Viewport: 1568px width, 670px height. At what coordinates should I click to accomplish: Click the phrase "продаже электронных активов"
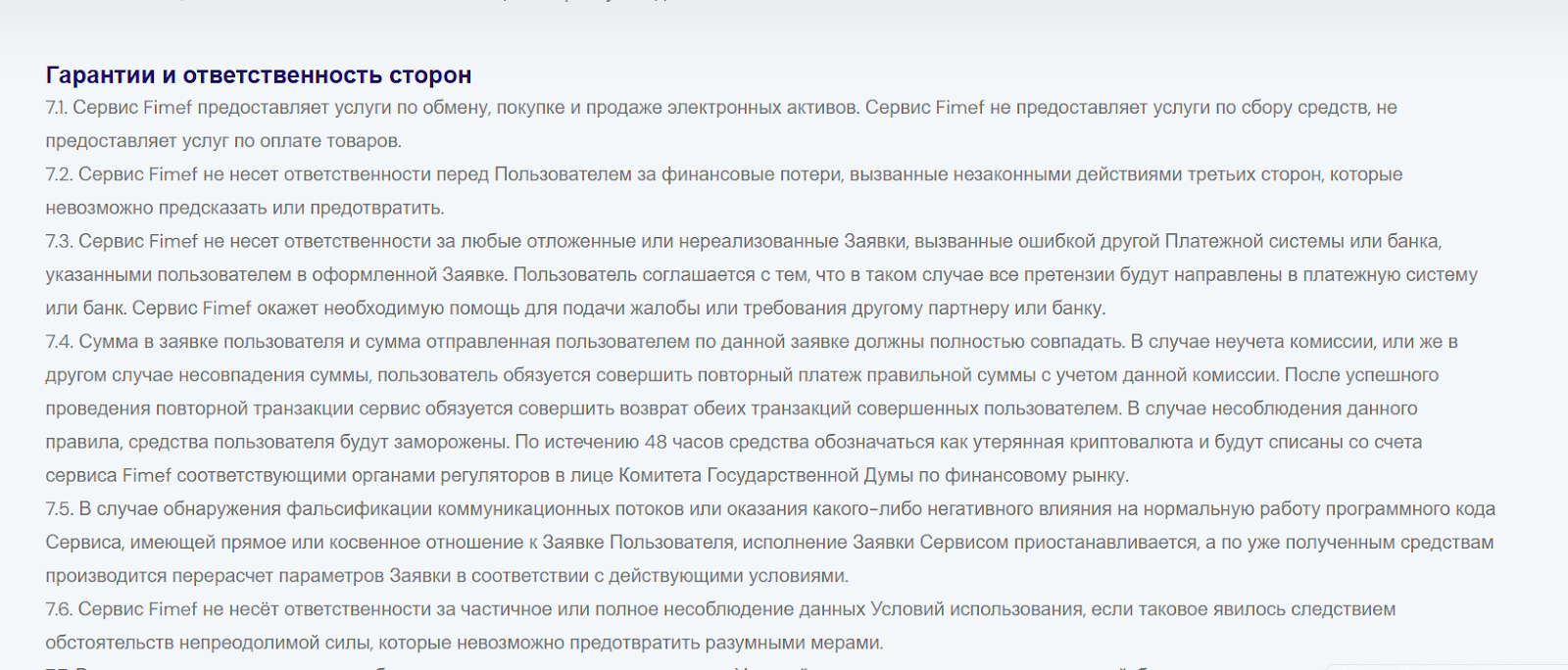723,108
